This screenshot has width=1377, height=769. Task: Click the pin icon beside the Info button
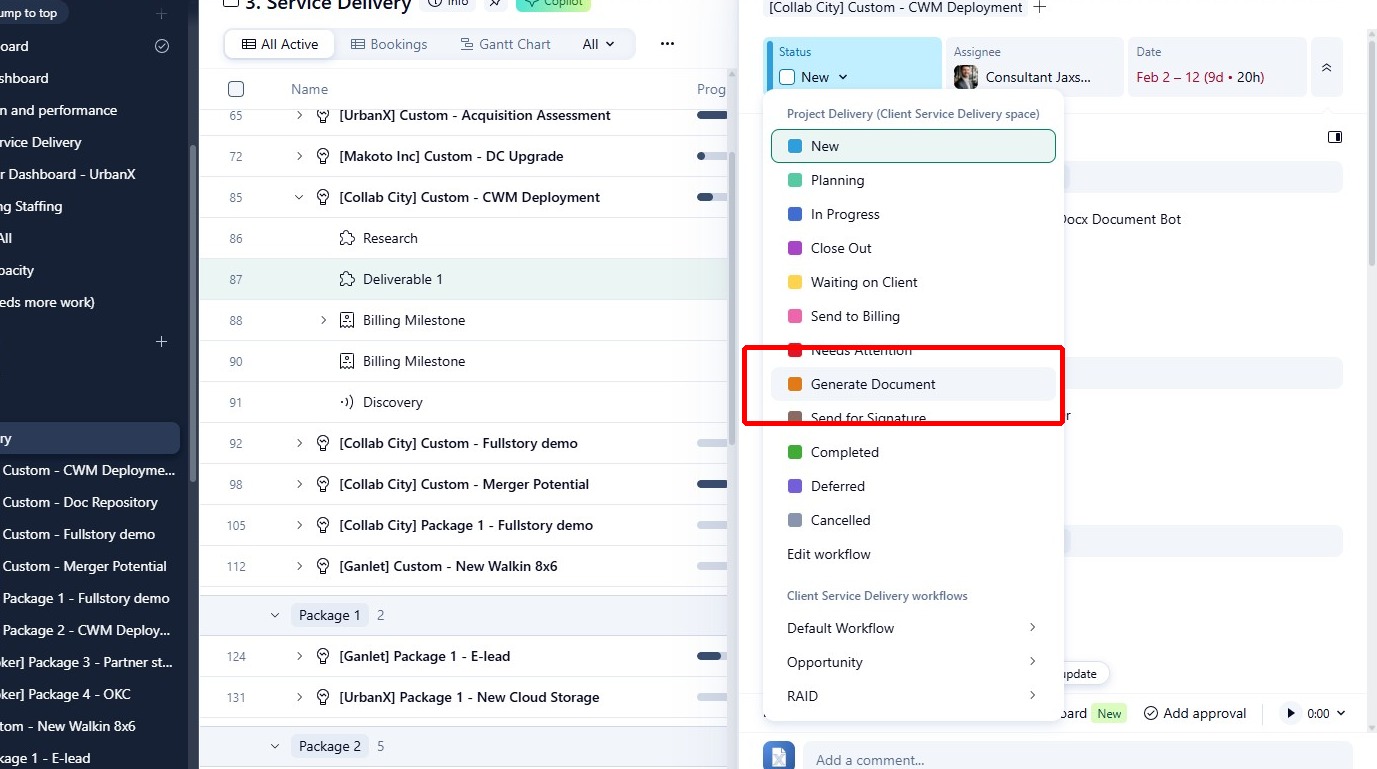pos(495,4)
